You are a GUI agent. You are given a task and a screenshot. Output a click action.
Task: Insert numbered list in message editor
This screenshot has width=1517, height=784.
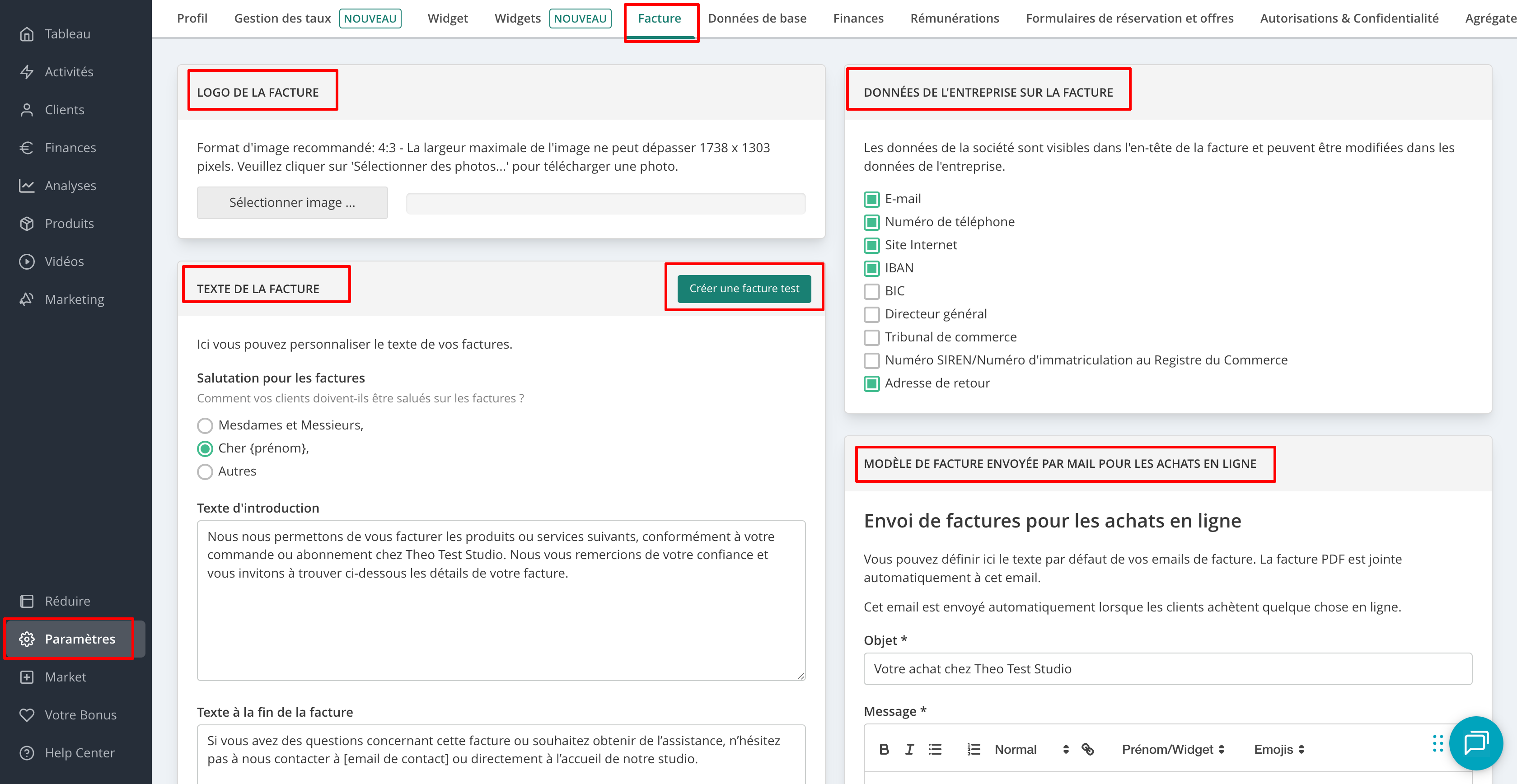tap(974, 749)
